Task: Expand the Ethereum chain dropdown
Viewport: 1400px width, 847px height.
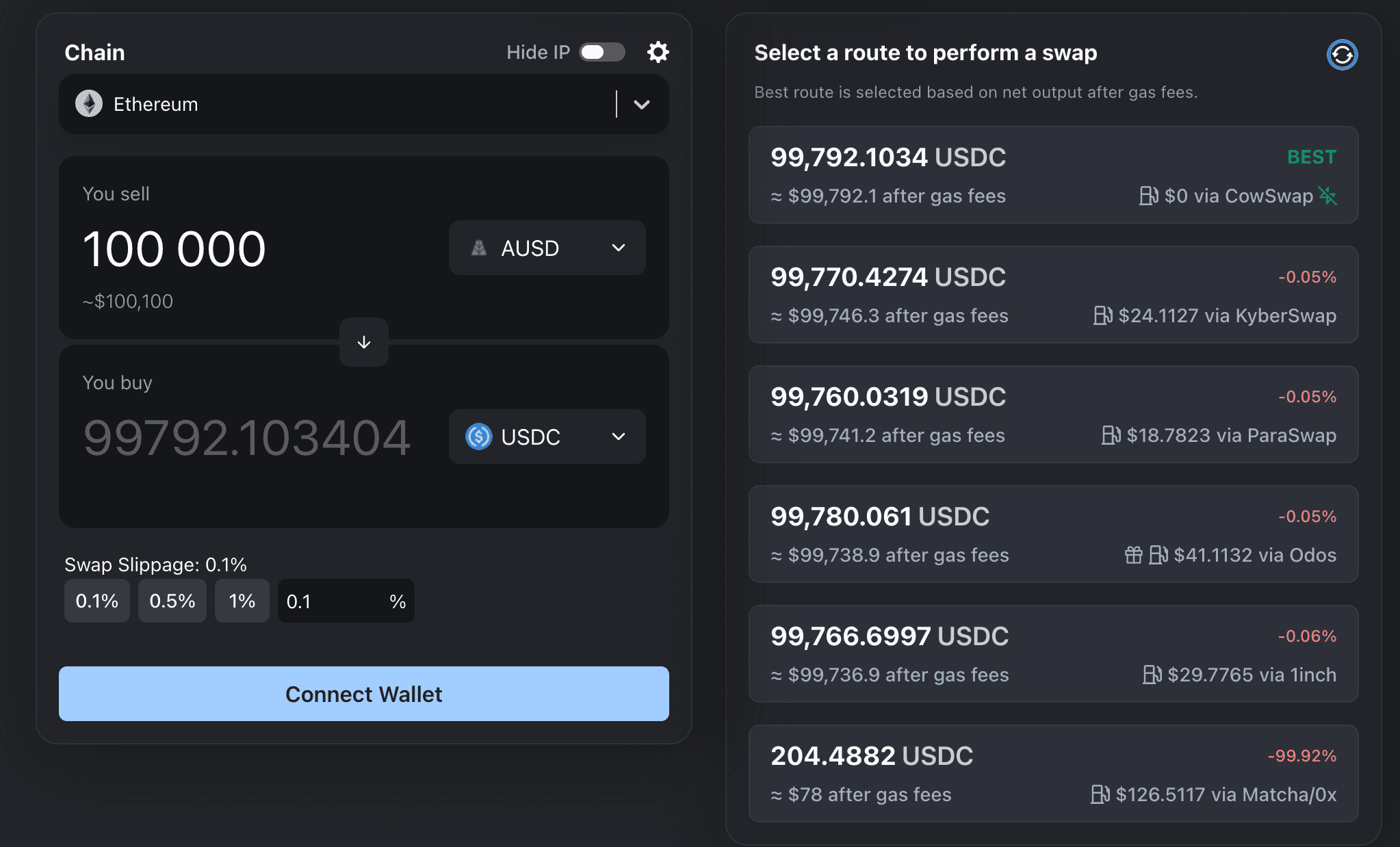Action: click(x=641, y=105)
